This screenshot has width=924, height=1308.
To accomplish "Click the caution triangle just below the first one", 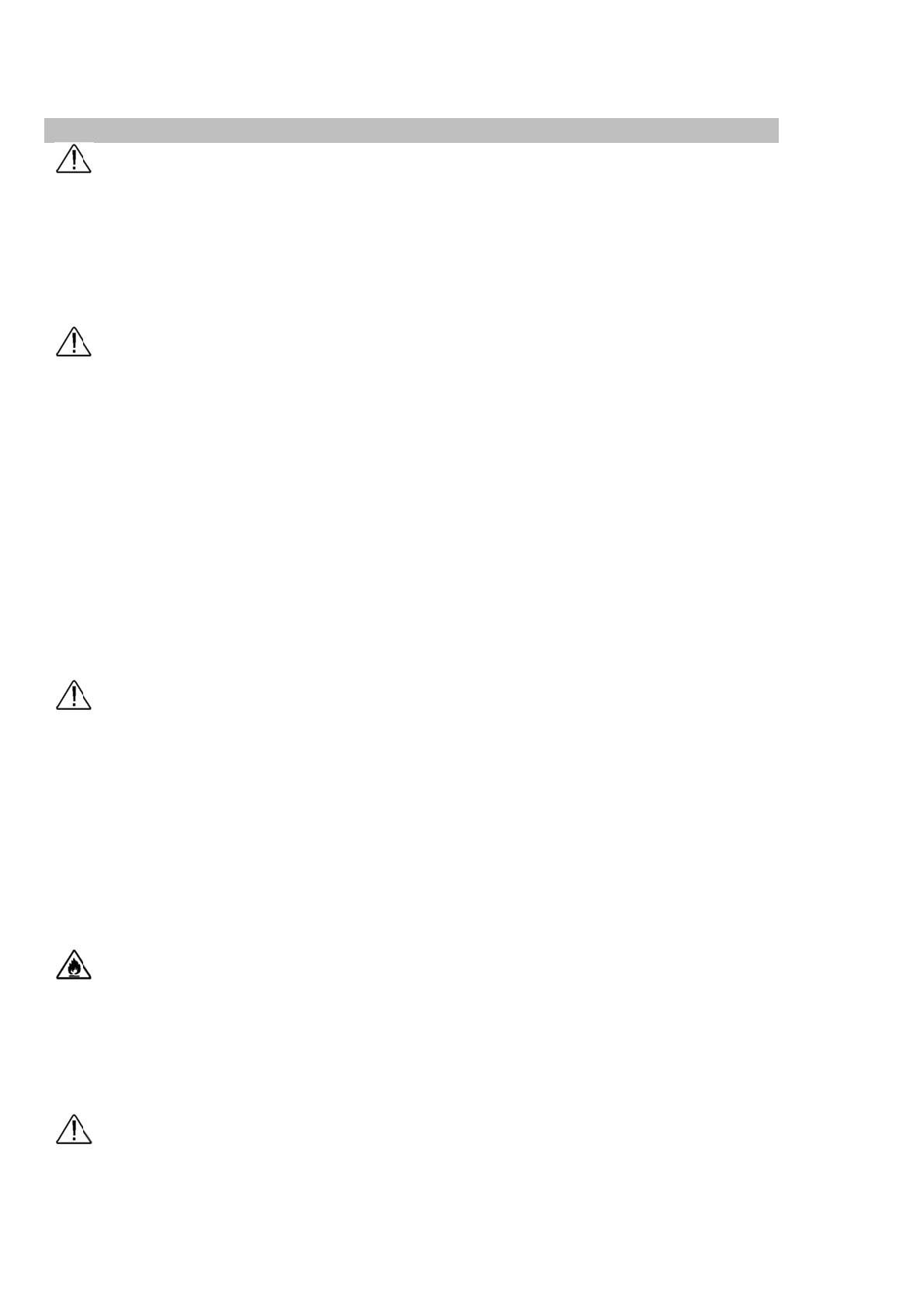I will [74, 342].
